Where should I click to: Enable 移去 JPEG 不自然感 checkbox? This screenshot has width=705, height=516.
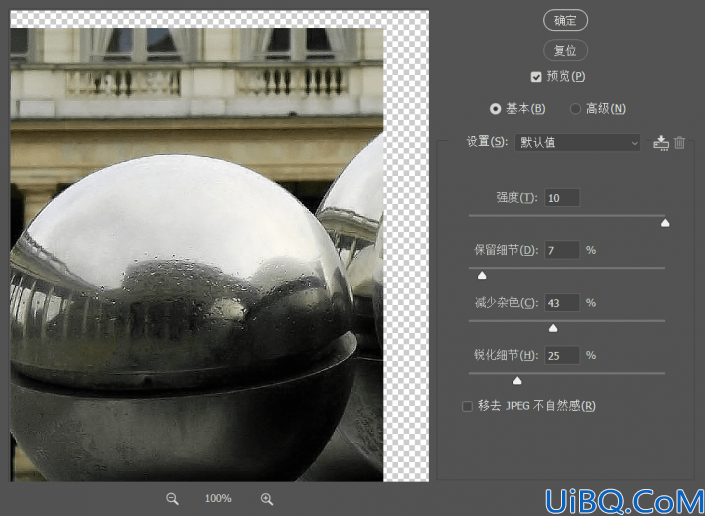click(468, 407)
